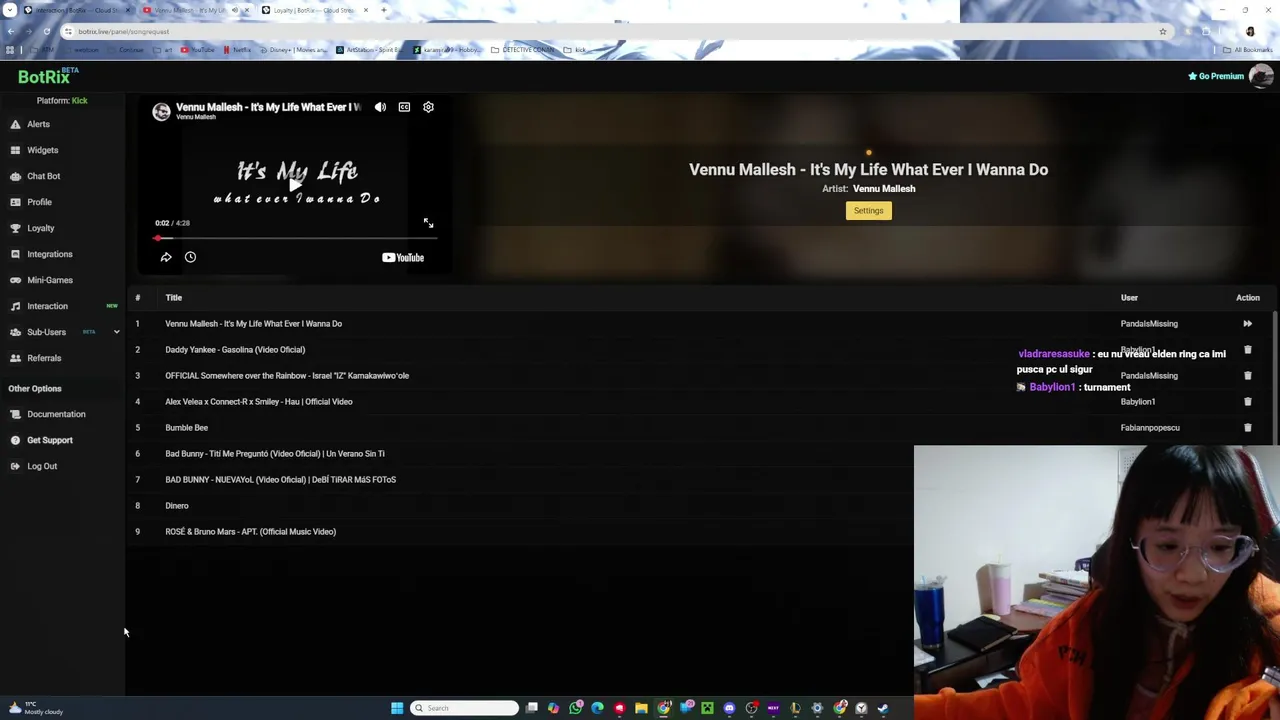Delete Somewhere over the Rainbow from queue
Viewport: 1280px width, 720px height.
pos(1247,376)
